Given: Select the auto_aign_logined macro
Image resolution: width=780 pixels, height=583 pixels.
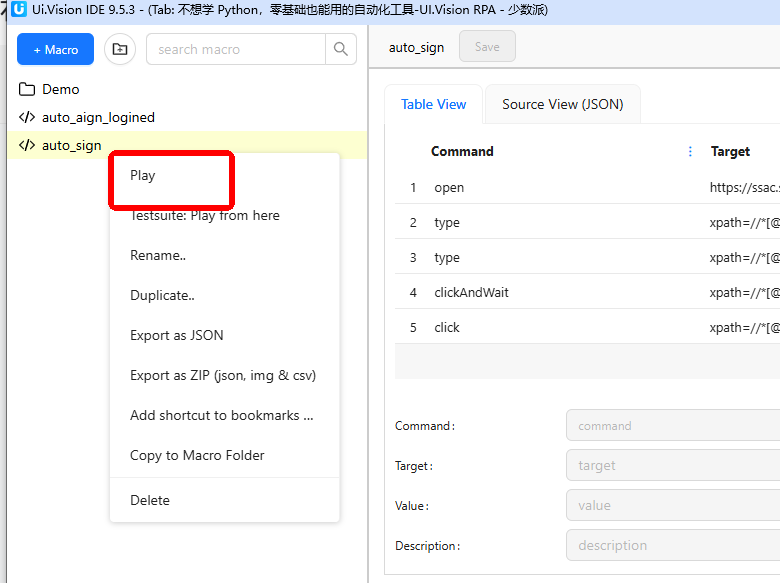Looking at the screenshot, I should point(98,117).
